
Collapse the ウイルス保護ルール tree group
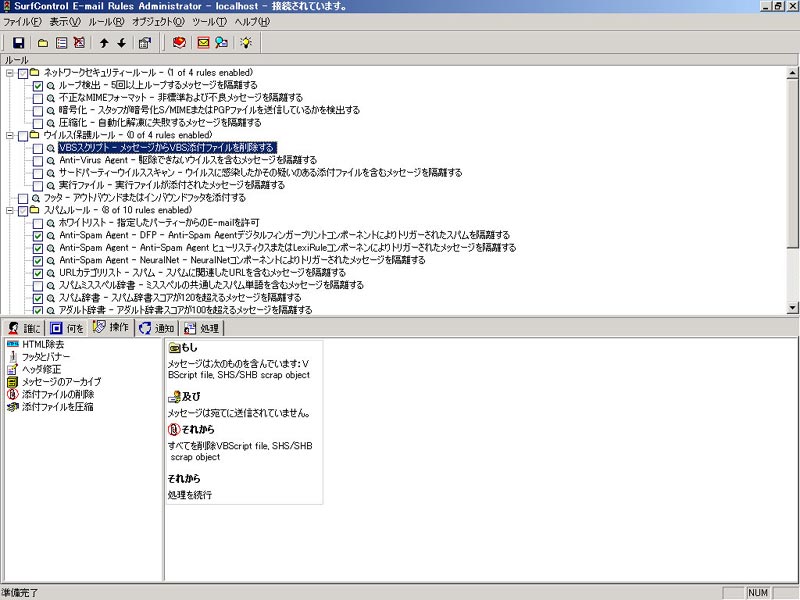coord(10,135)
